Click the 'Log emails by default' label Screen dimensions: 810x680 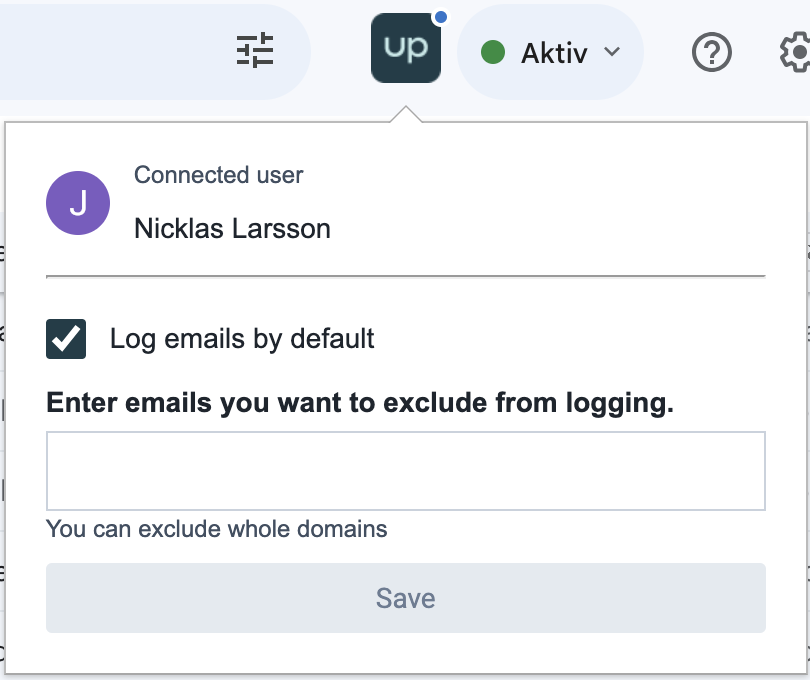[242, 339]
